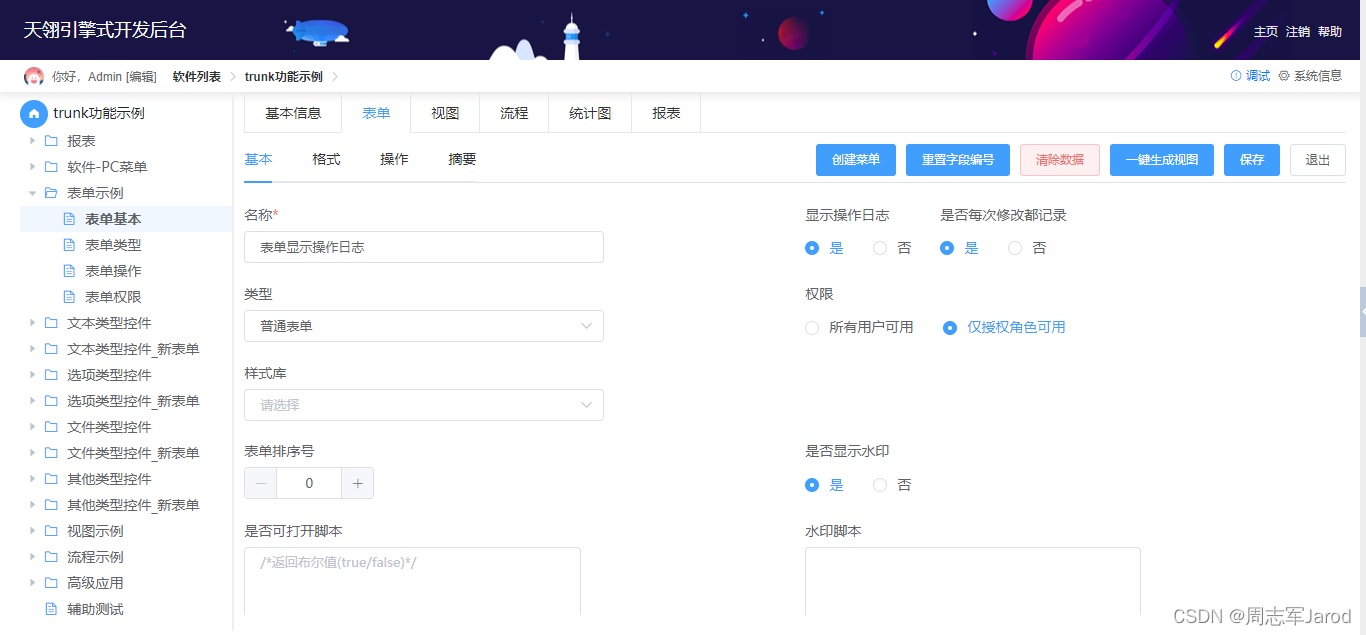
Task: Choose 仅授权角色可用 permission
Action: tap(950, 328)
